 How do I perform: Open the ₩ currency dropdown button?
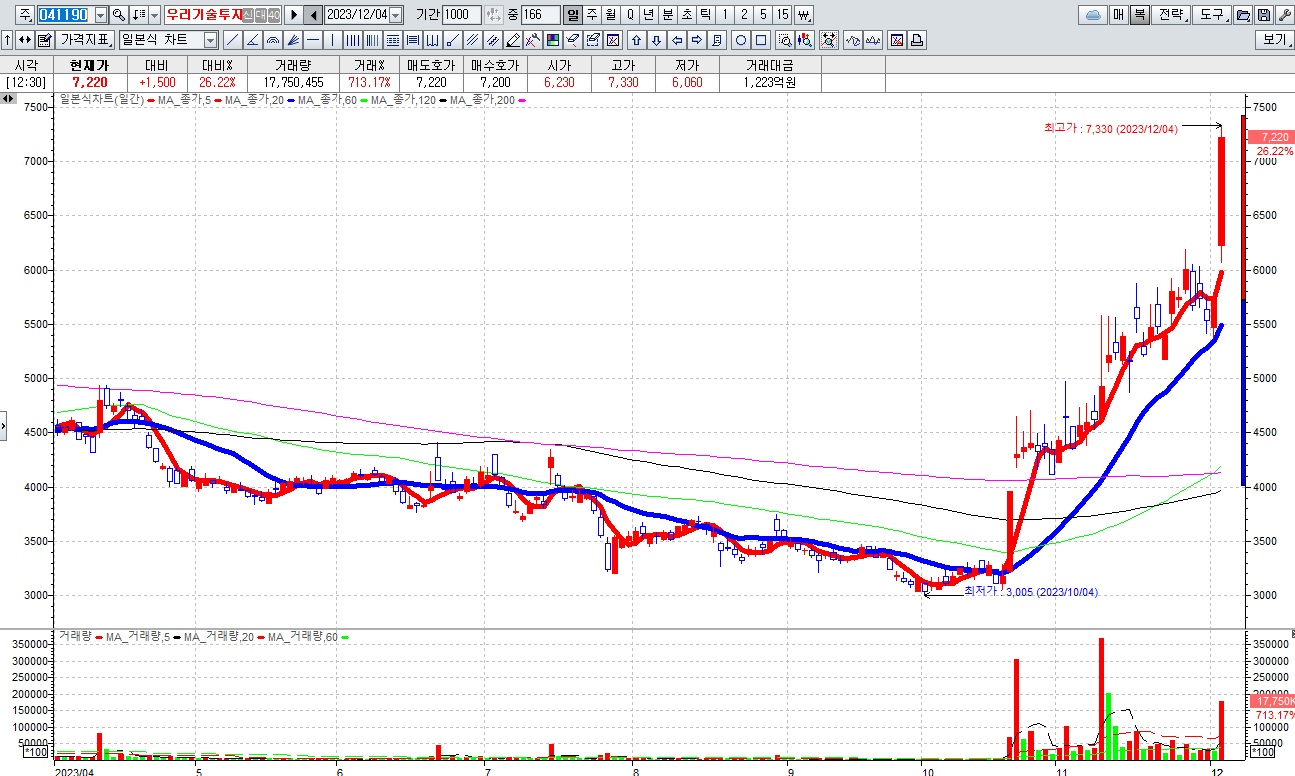tap(805, 15)
